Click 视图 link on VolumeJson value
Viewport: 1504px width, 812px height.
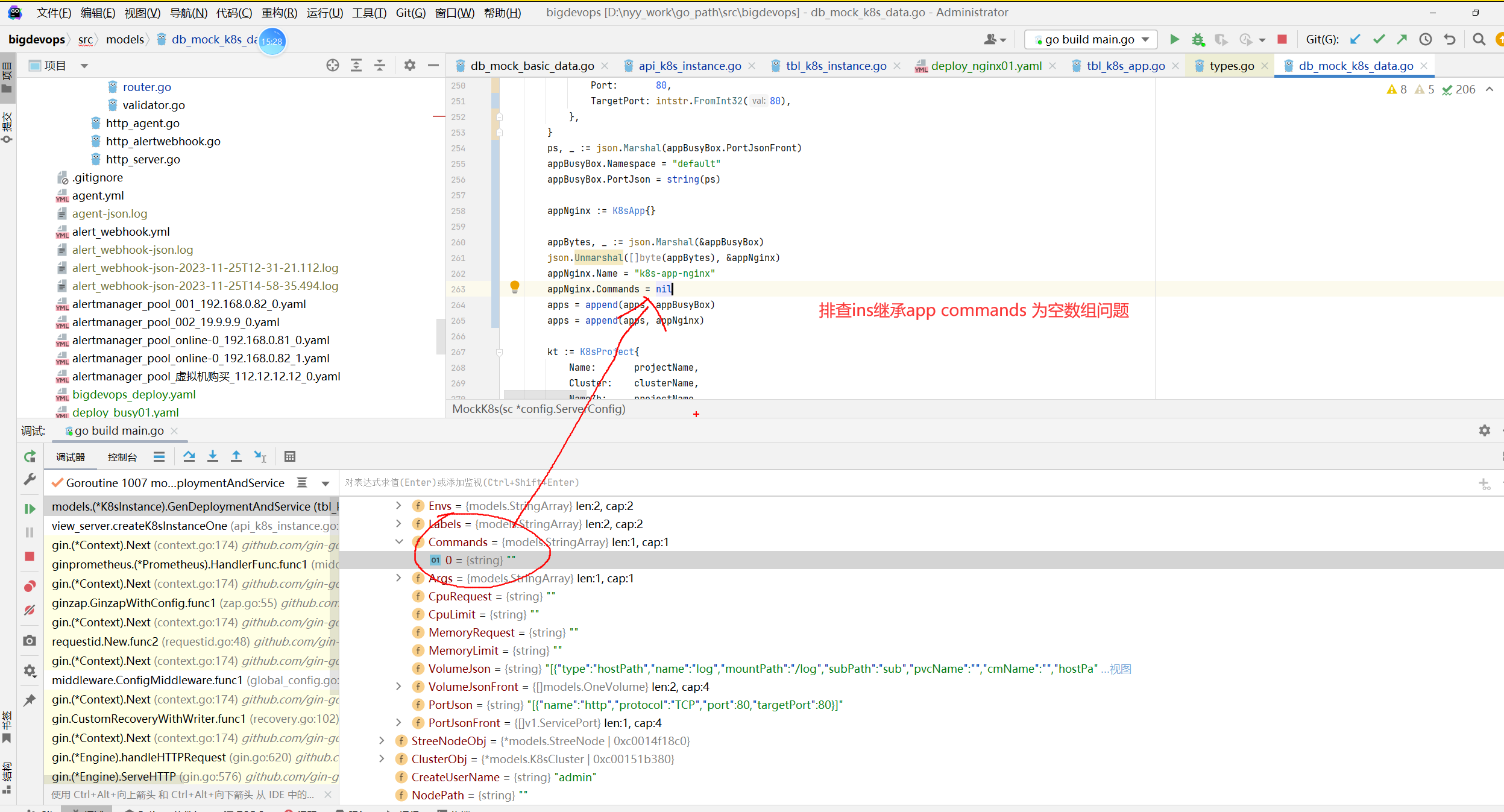coord(1120,669)
